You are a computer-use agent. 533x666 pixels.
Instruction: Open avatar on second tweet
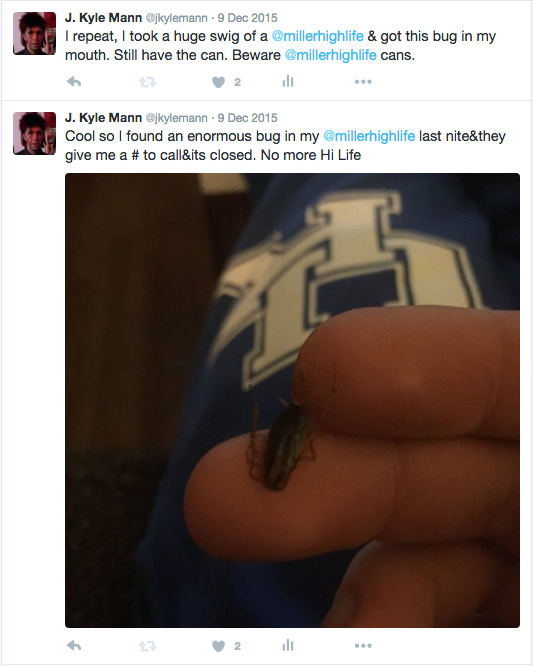pos(34,133)
